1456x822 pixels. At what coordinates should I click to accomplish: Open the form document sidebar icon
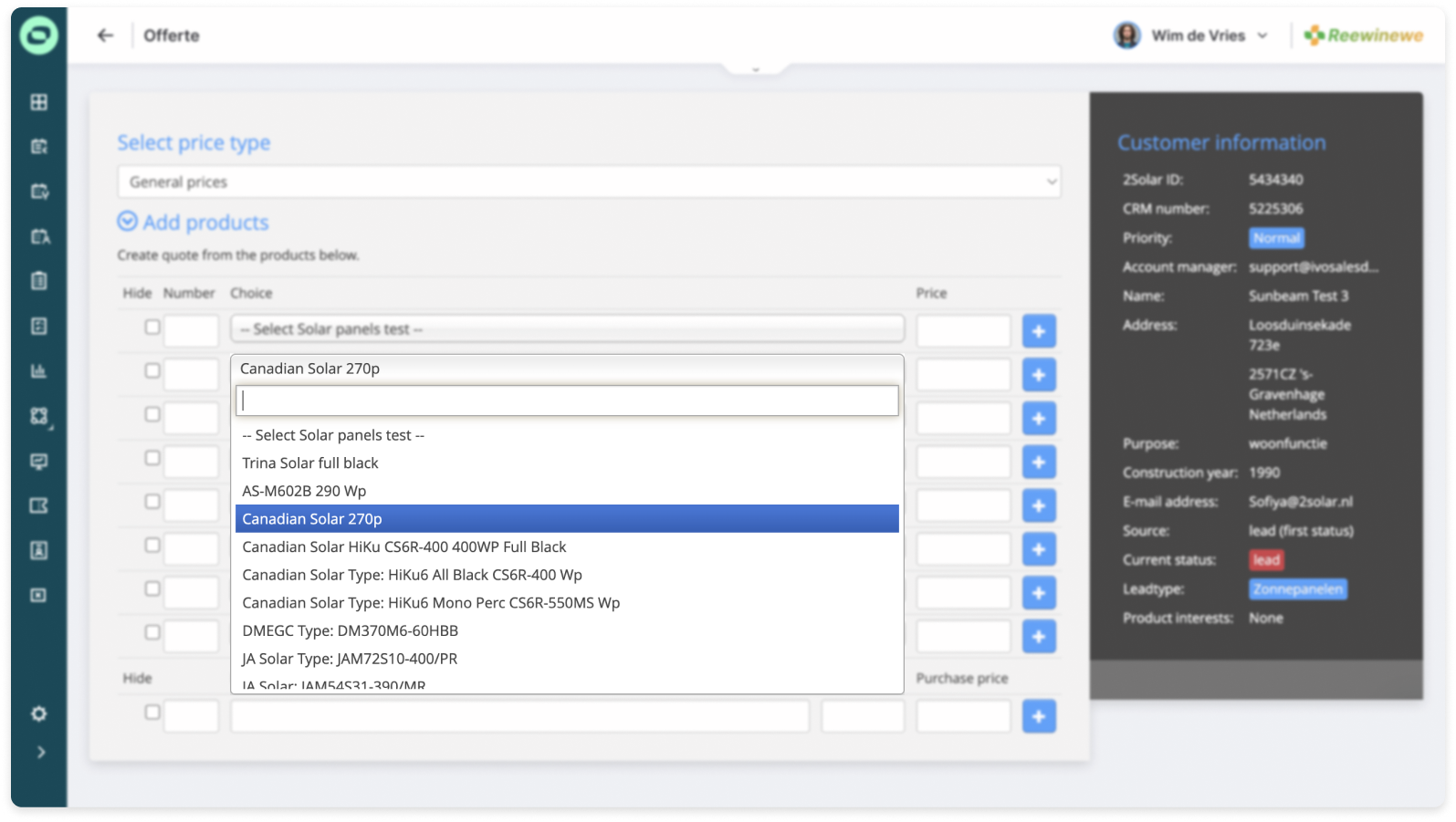click(x=39, y=326)
